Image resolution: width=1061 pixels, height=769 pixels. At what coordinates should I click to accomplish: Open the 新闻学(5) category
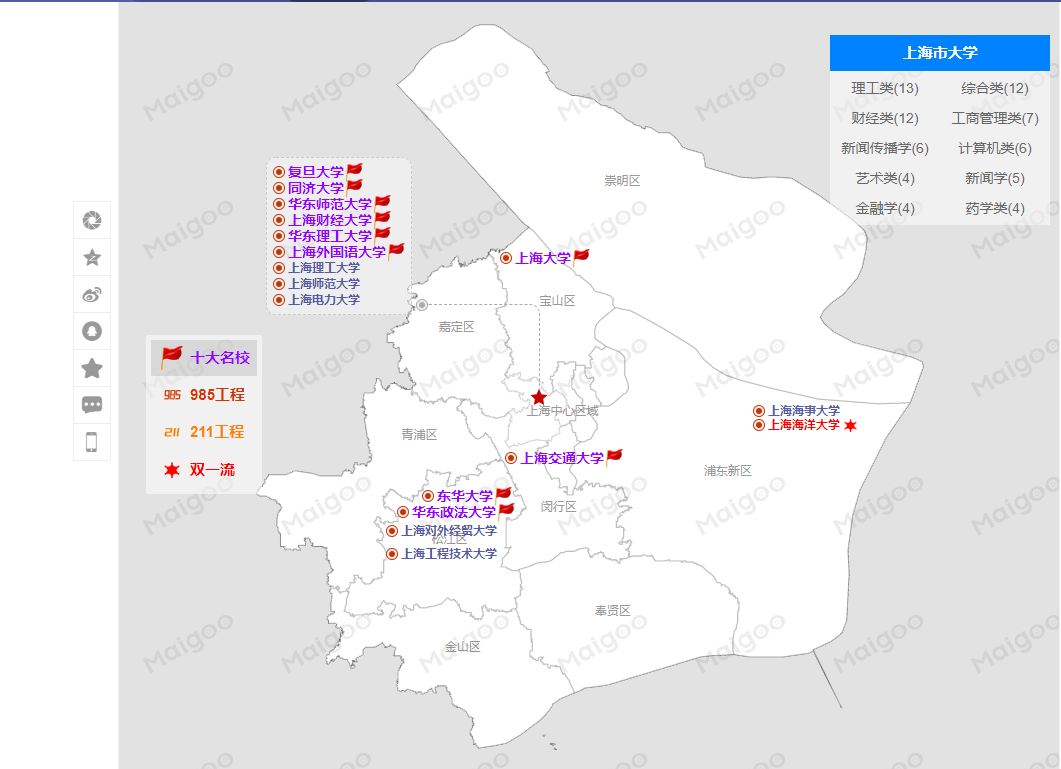click(995, 178)
